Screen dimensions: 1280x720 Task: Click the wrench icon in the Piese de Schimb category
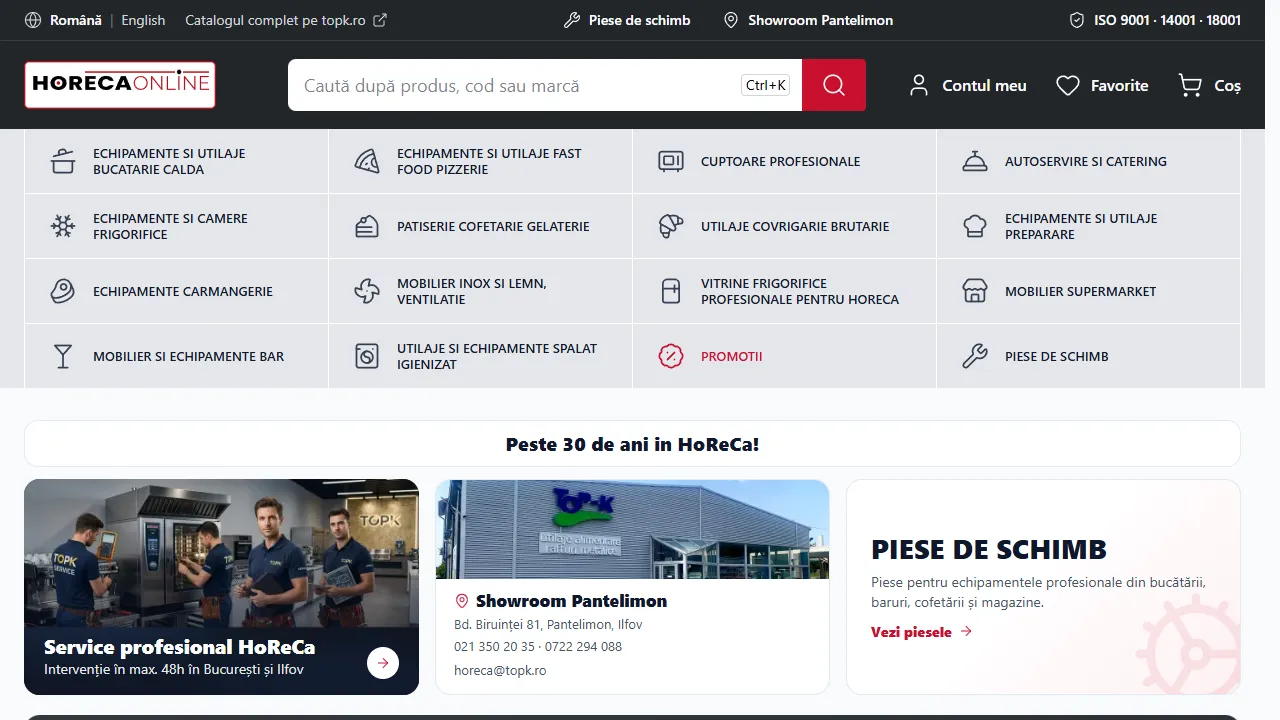click(975, 356)
